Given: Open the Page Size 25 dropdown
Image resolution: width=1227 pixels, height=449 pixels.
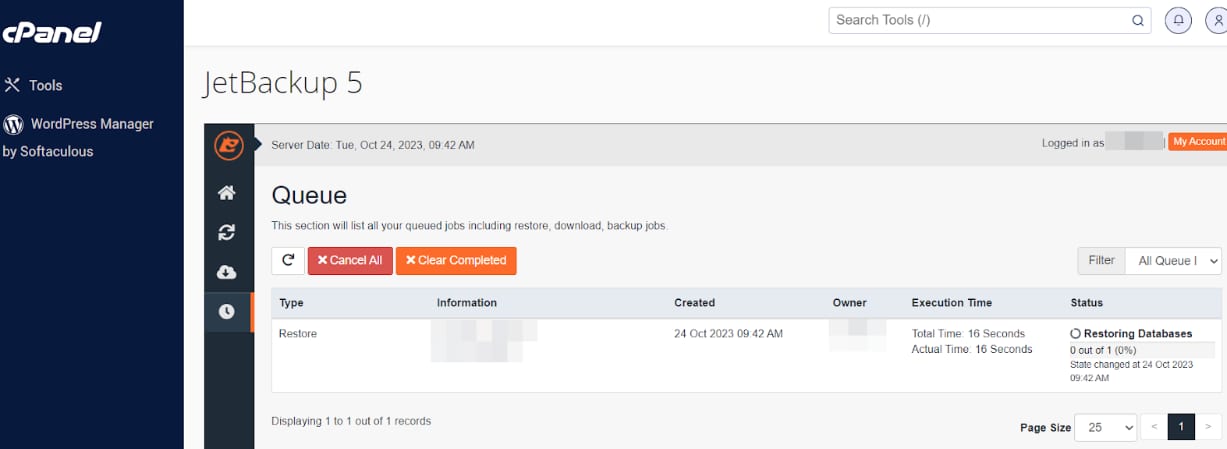Looking at the screenshot, I should (1106, 427).
